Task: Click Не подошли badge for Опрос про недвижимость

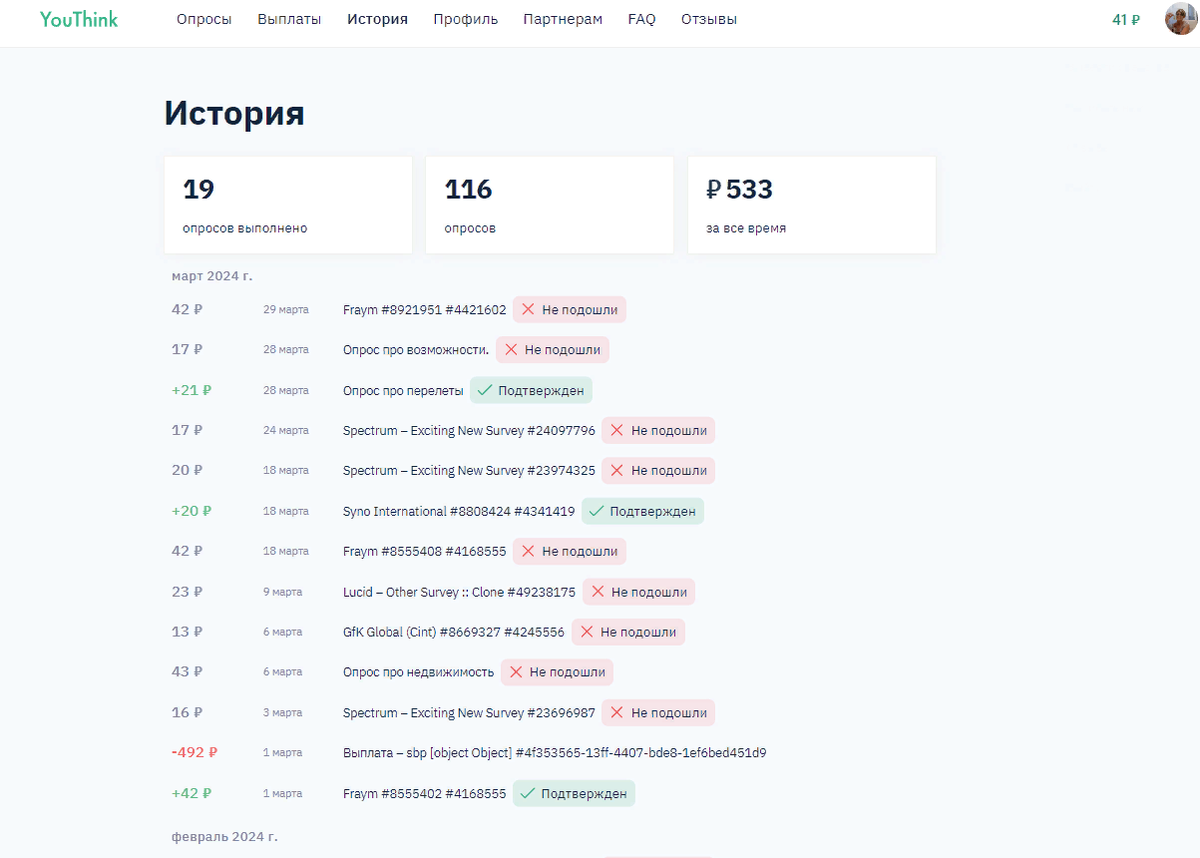Action: coord(557,672)
